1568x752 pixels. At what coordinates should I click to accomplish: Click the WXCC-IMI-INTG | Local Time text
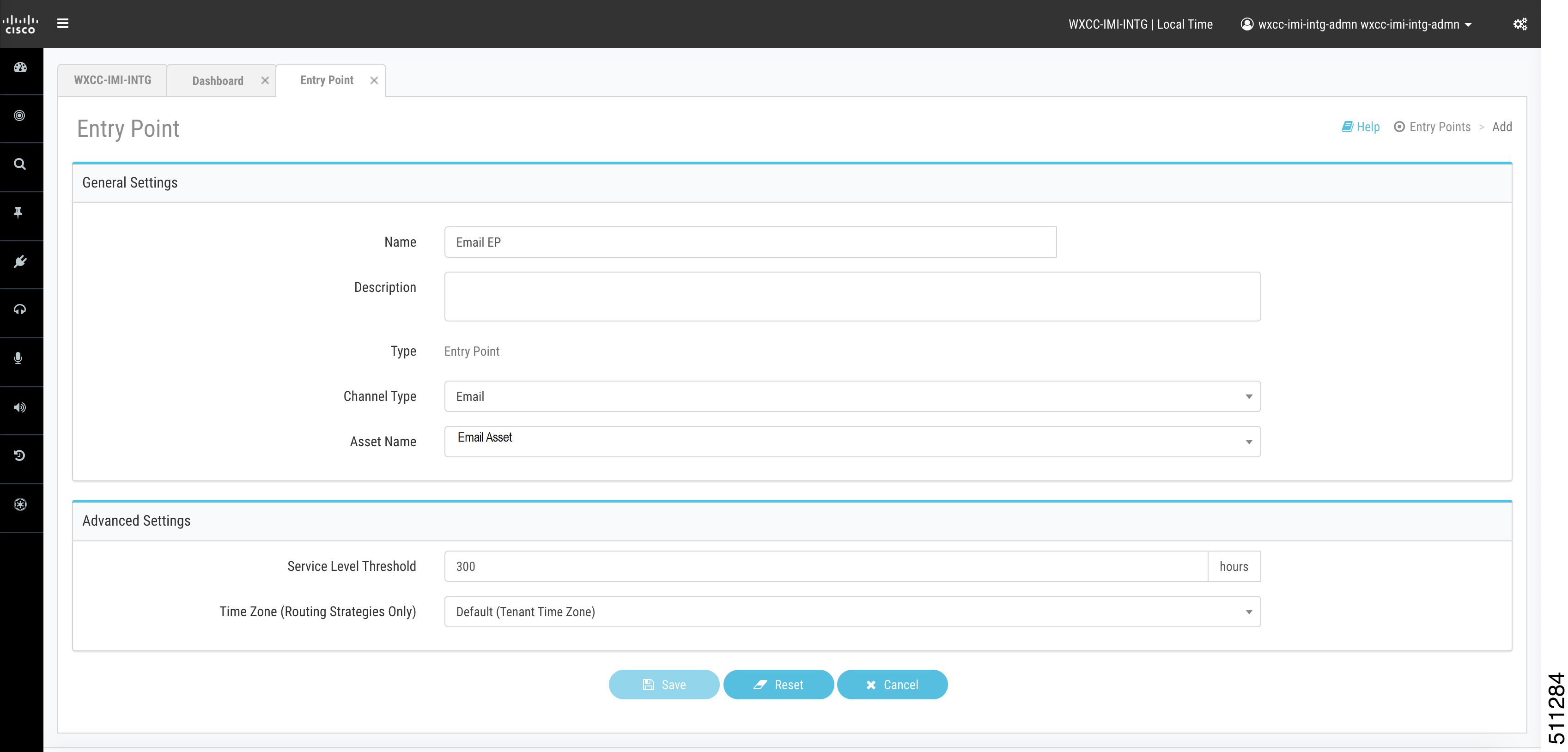pyautogui.click(x=1140, y=24)
